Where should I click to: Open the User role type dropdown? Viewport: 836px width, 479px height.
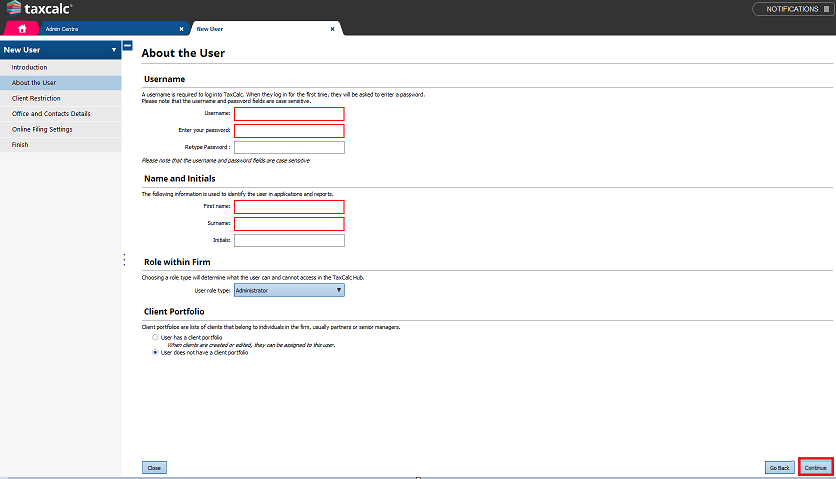[289, 290]
